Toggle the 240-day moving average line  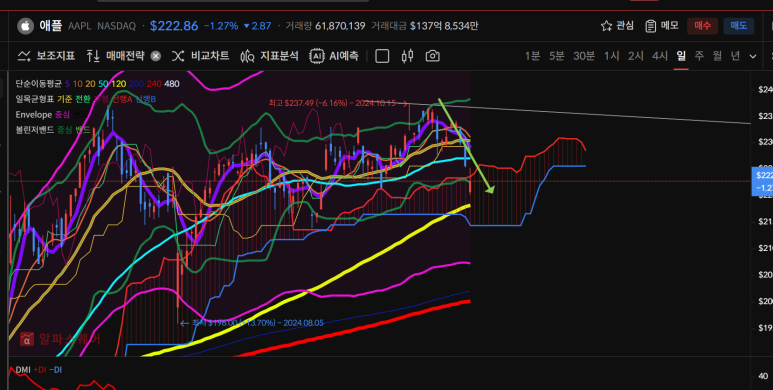[153, 84]
